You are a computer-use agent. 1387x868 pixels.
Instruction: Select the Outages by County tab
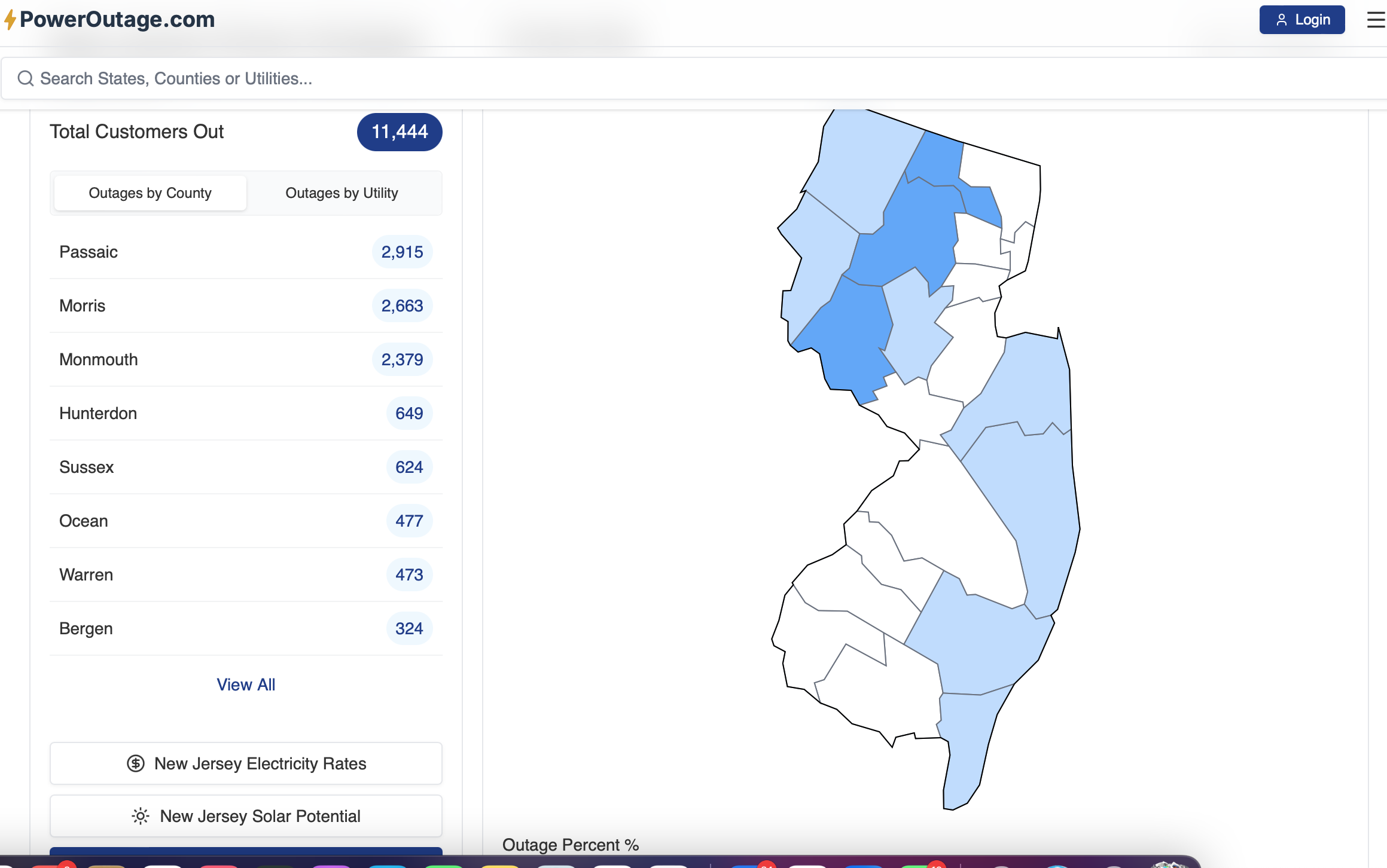point(150,193)
